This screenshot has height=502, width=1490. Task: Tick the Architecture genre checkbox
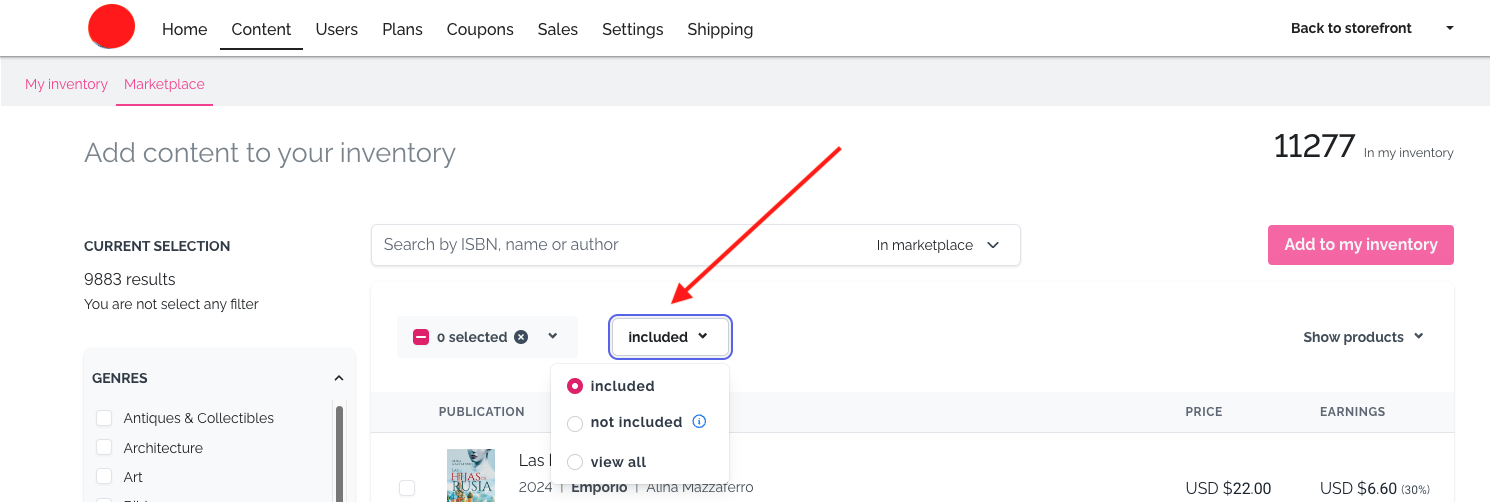[104, 447]
